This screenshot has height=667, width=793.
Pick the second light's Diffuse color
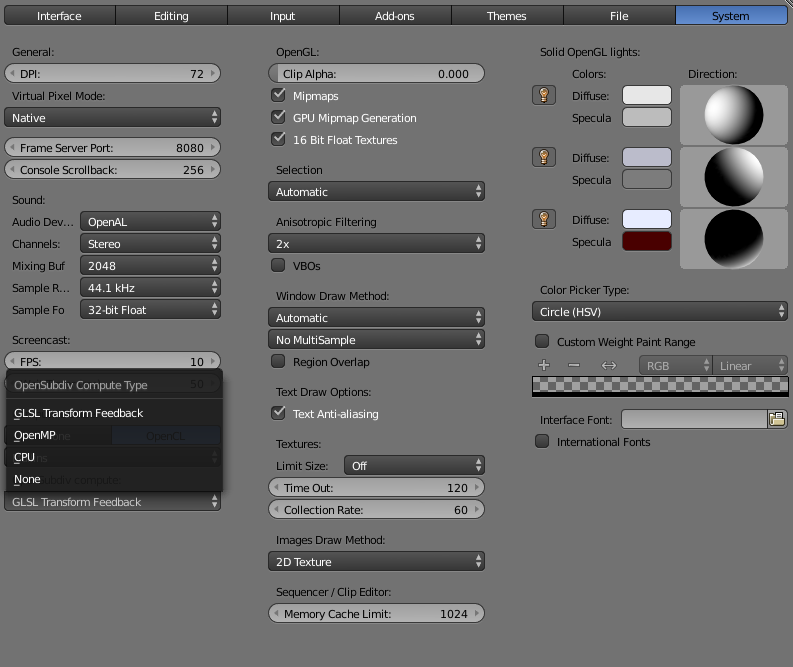[646, 157]
